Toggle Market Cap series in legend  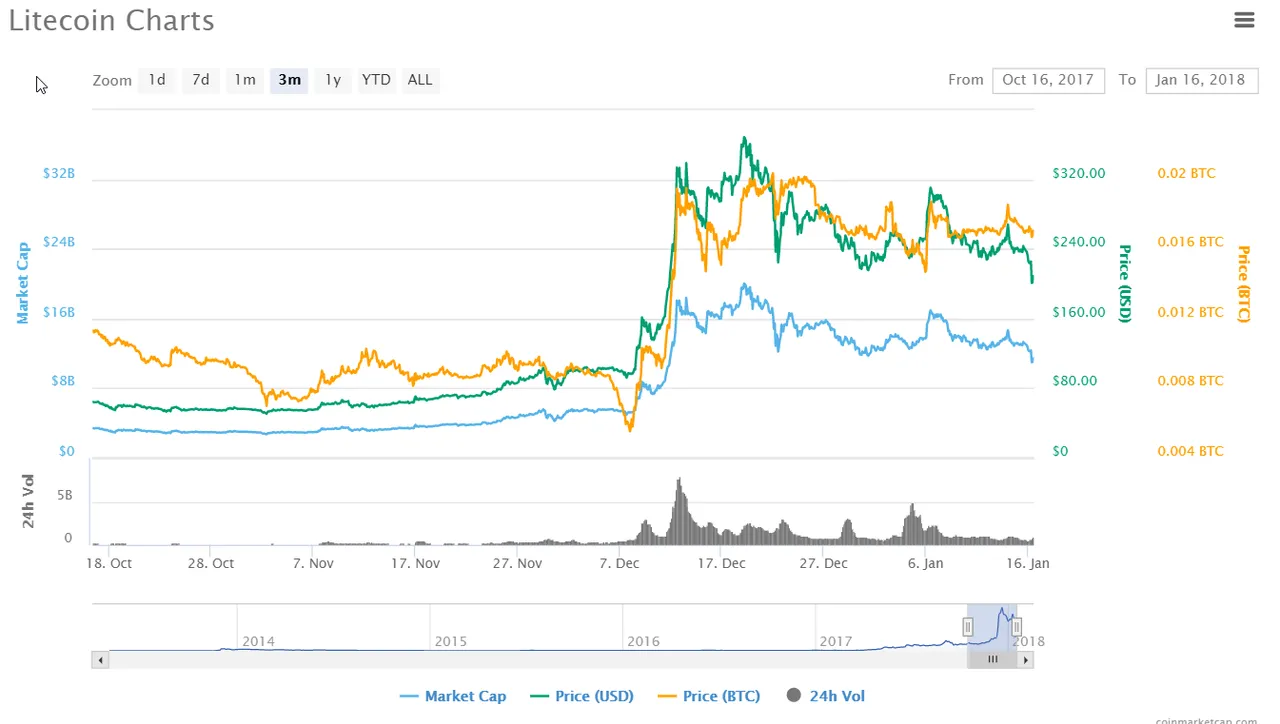pos(453,696)
